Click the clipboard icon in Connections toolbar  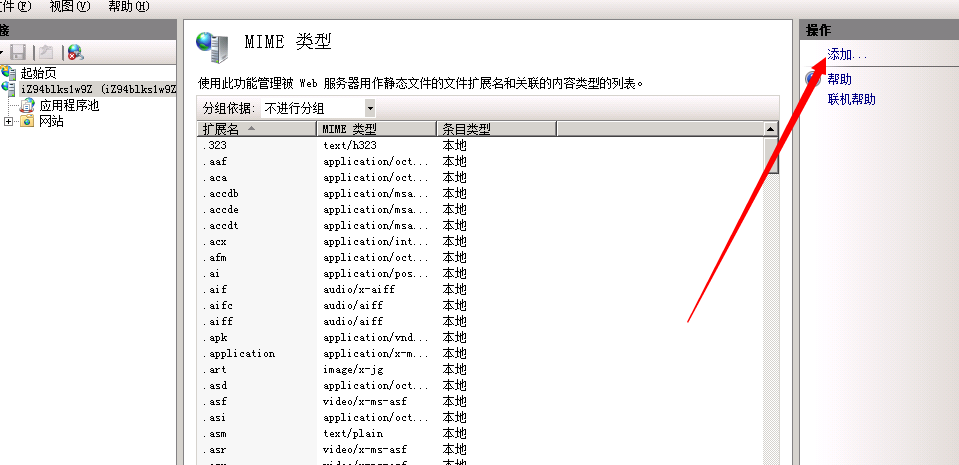(x=45, y=53)
